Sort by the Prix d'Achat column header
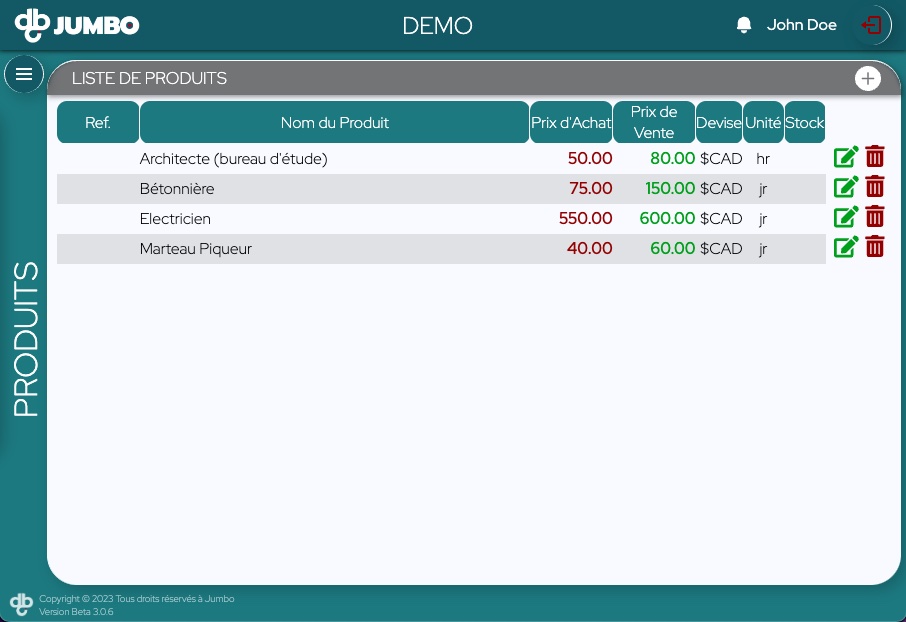 [571, 122]
